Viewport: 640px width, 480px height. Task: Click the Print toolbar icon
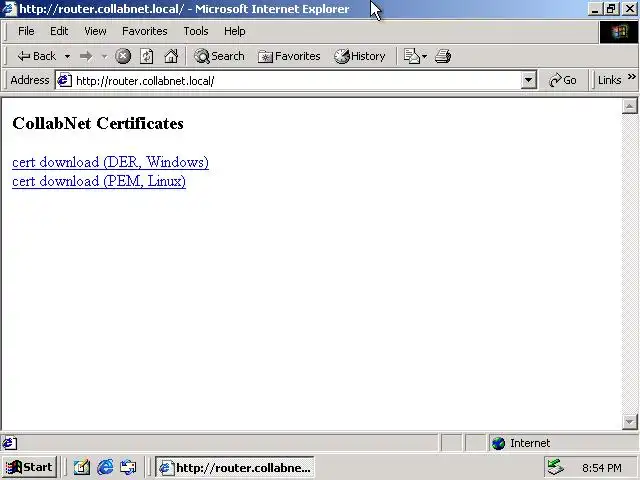(443, 56)
